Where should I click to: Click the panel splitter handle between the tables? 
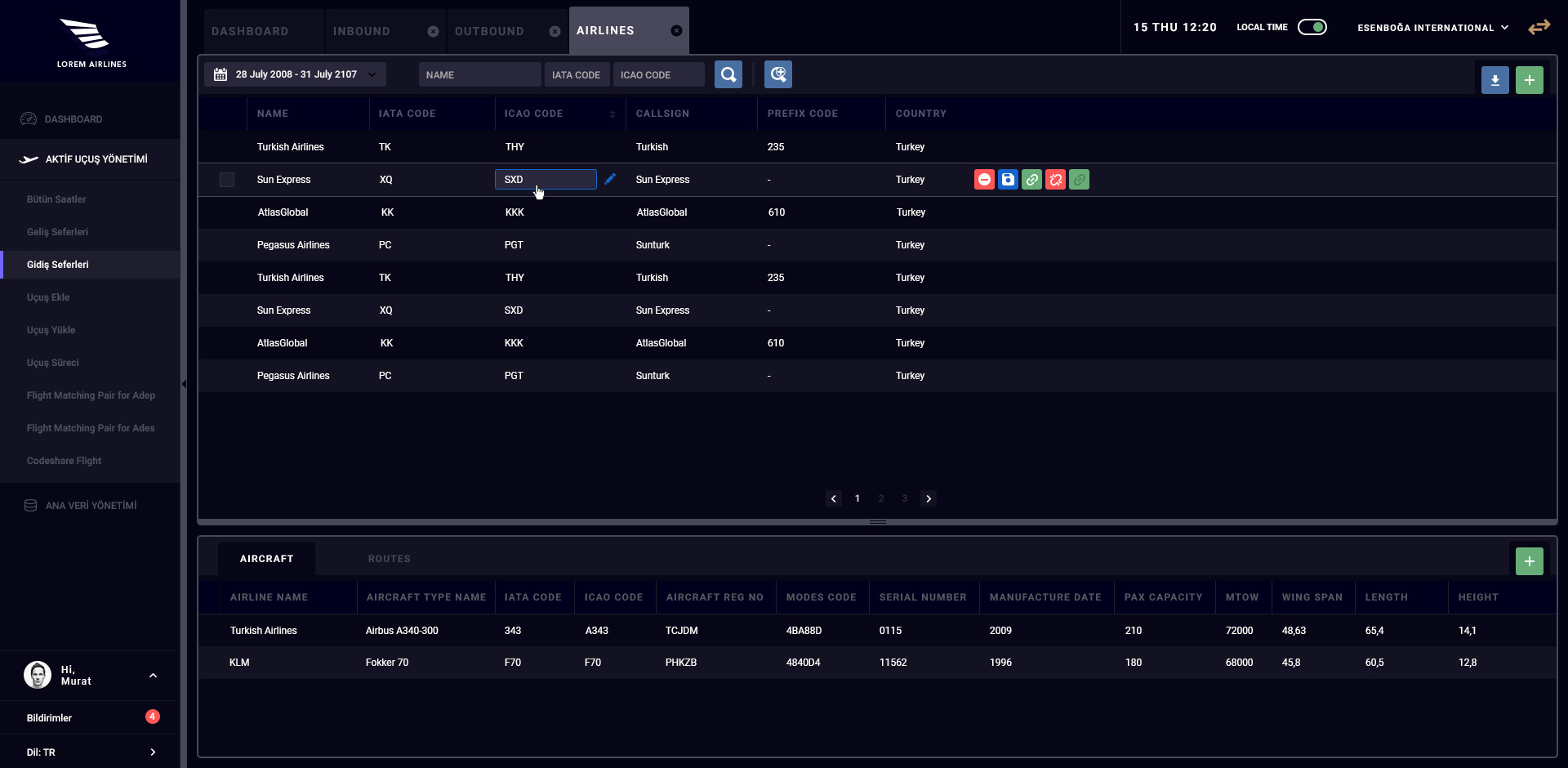tap(878, 522)
